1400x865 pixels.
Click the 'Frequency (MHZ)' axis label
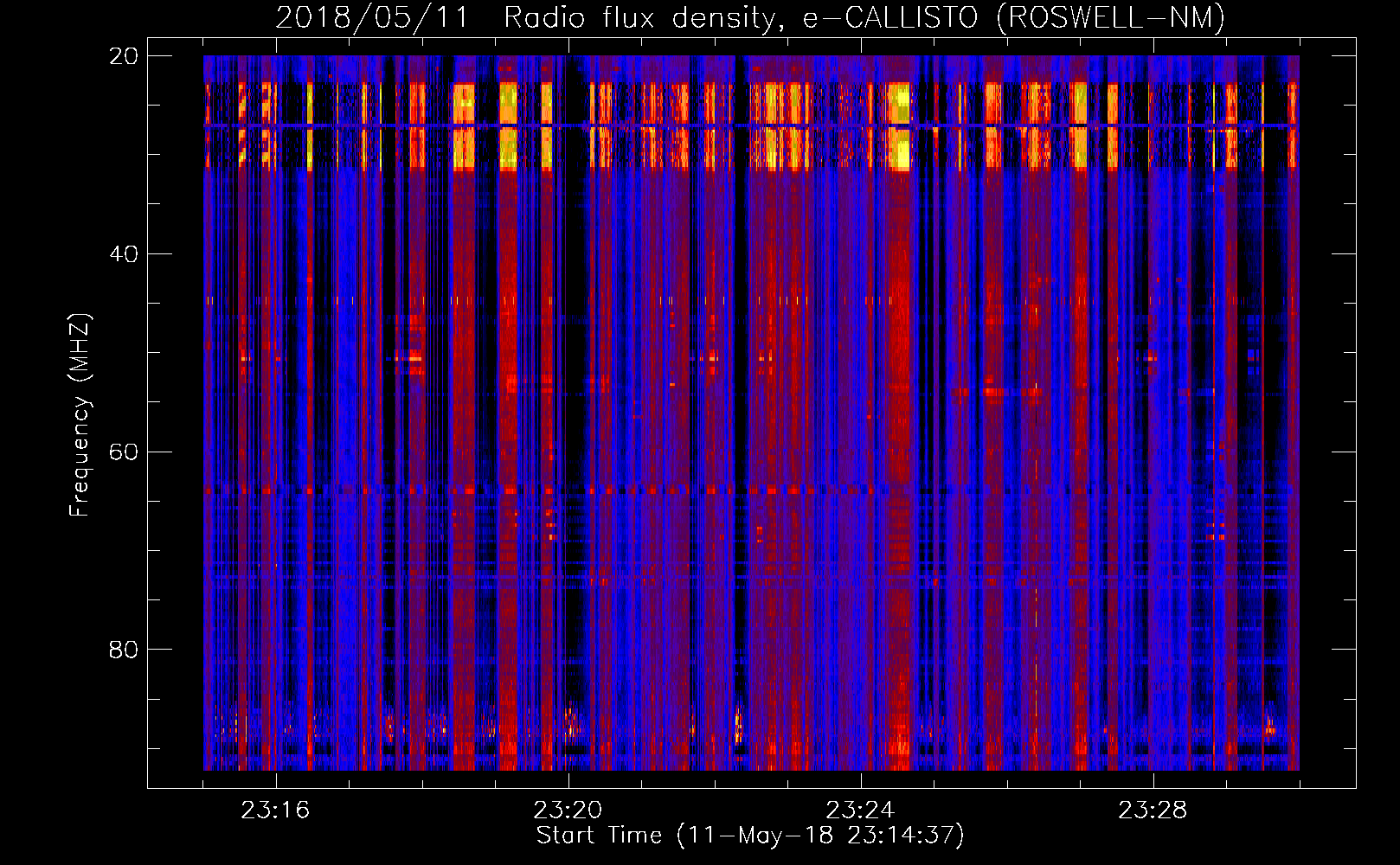pyautogui.click(x=80, y=415)
